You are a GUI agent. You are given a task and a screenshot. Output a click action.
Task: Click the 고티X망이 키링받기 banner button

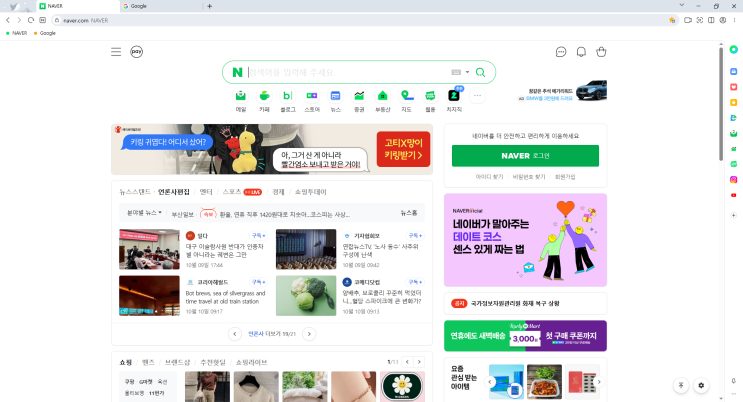point(403,149)
